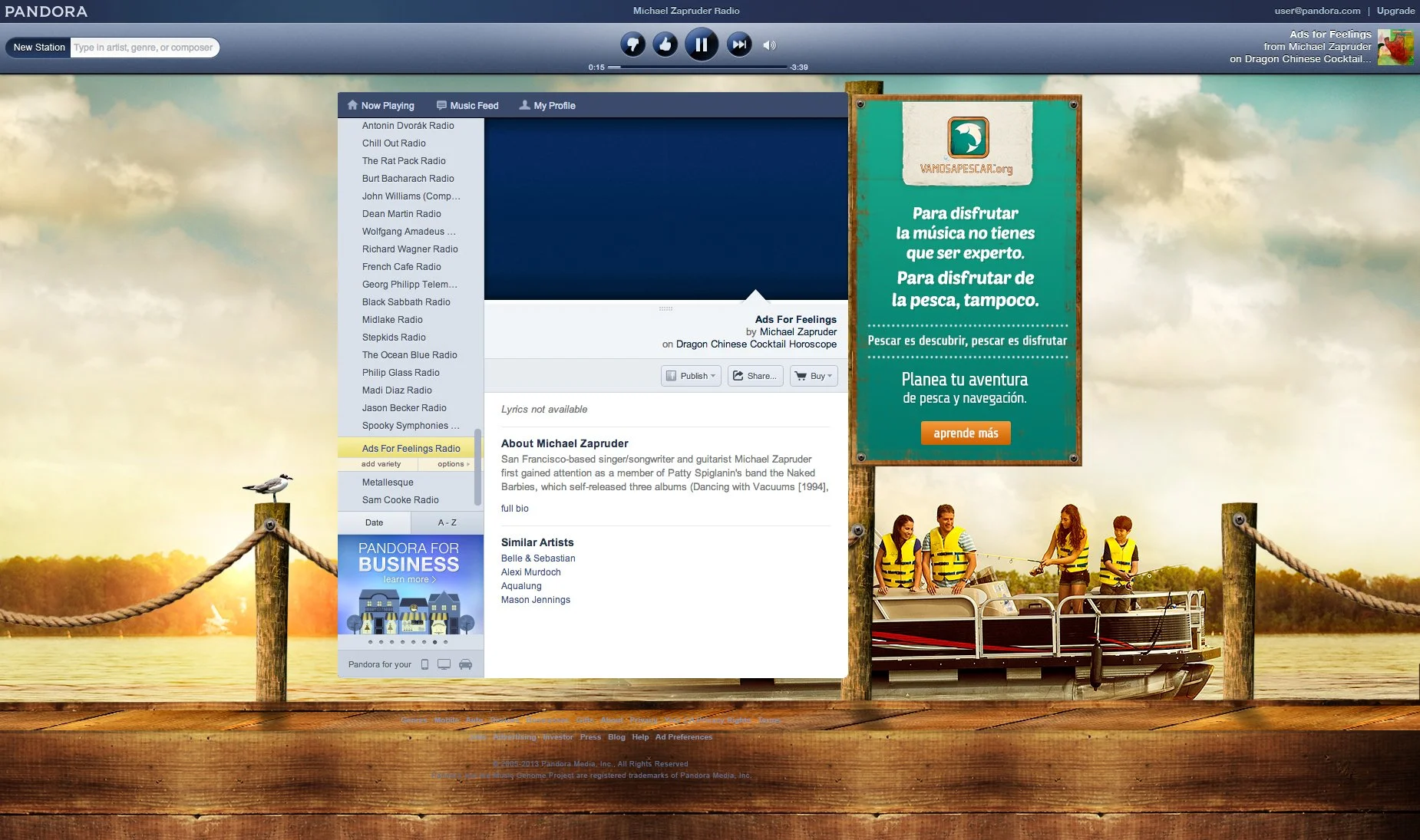Select The Ocean Blue Radio station
The height and width of the screenshot is (840, 1420).
[x=409, y=355]
